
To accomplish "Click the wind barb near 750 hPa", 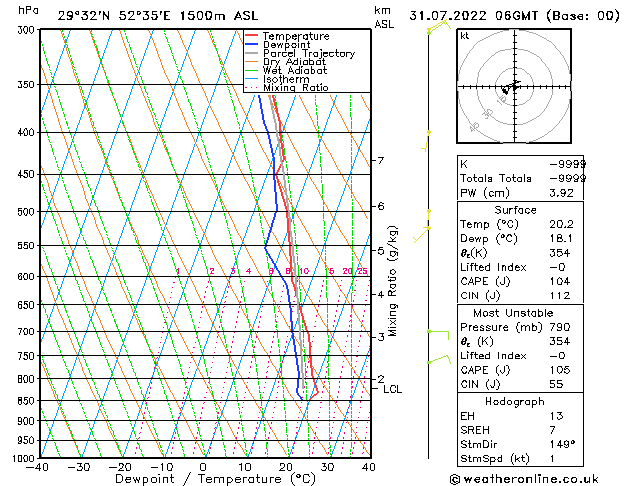I will [437, 359].
